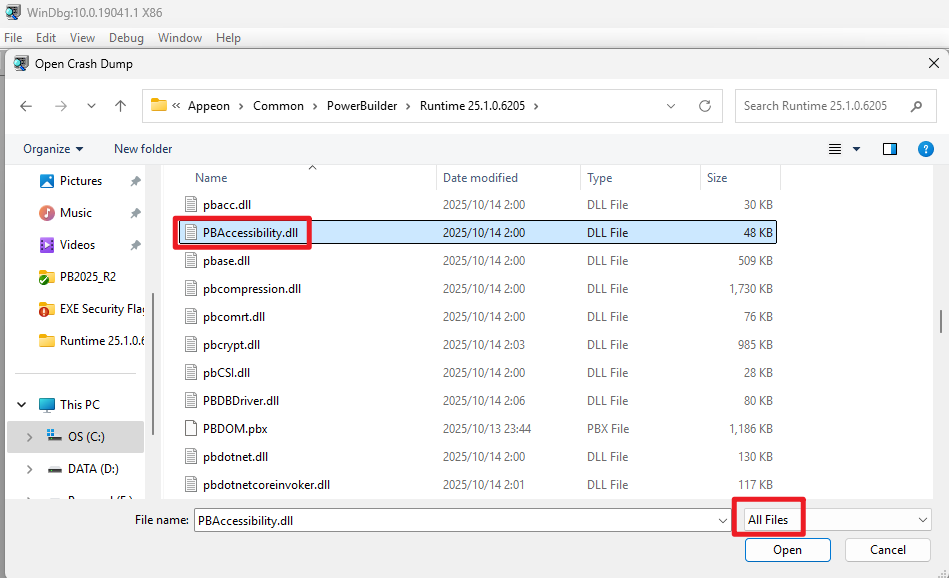Click the Open button
This screenshot has width=949, height=578.
pyautogui.click(x=787, y=550)
